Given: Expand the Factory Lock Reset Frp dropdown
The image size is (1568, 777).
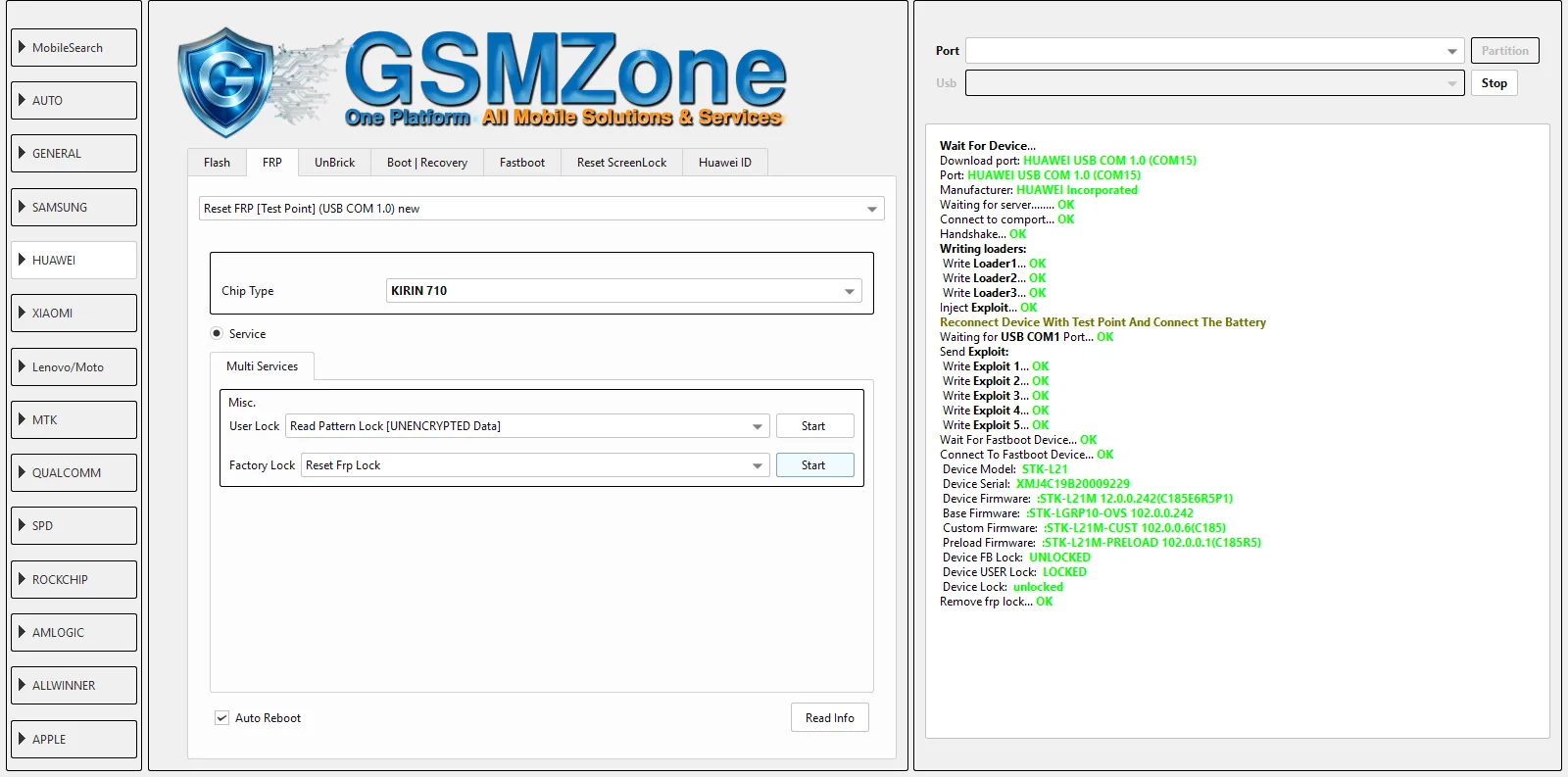Looking at the screenshot, I should [x=757, y=465].
